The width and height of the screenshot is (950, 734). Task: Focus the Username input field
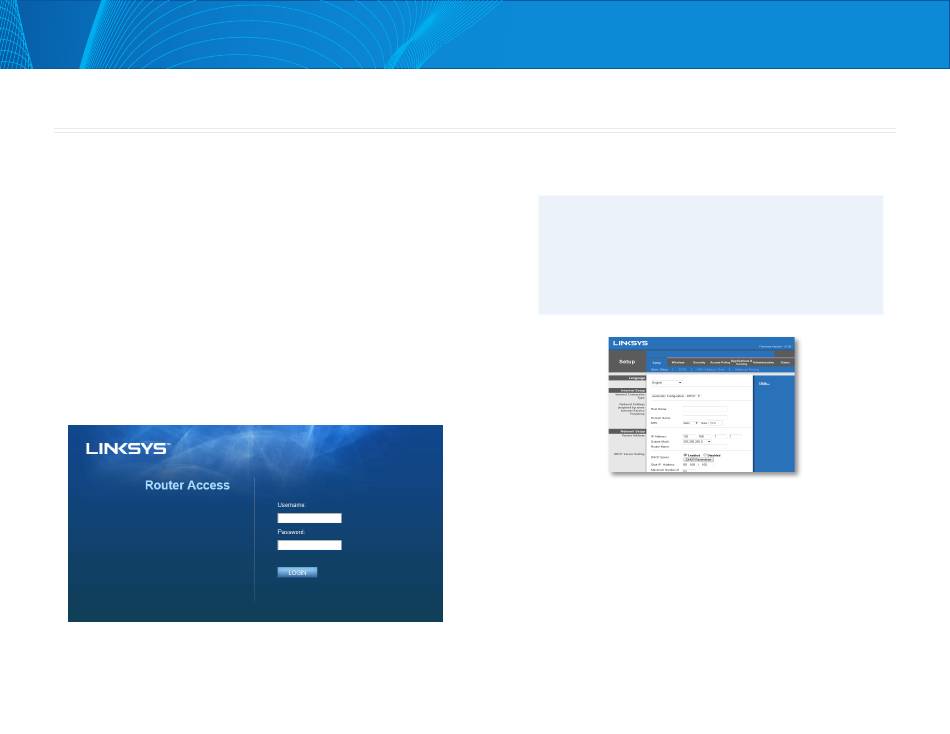[310, 518]
